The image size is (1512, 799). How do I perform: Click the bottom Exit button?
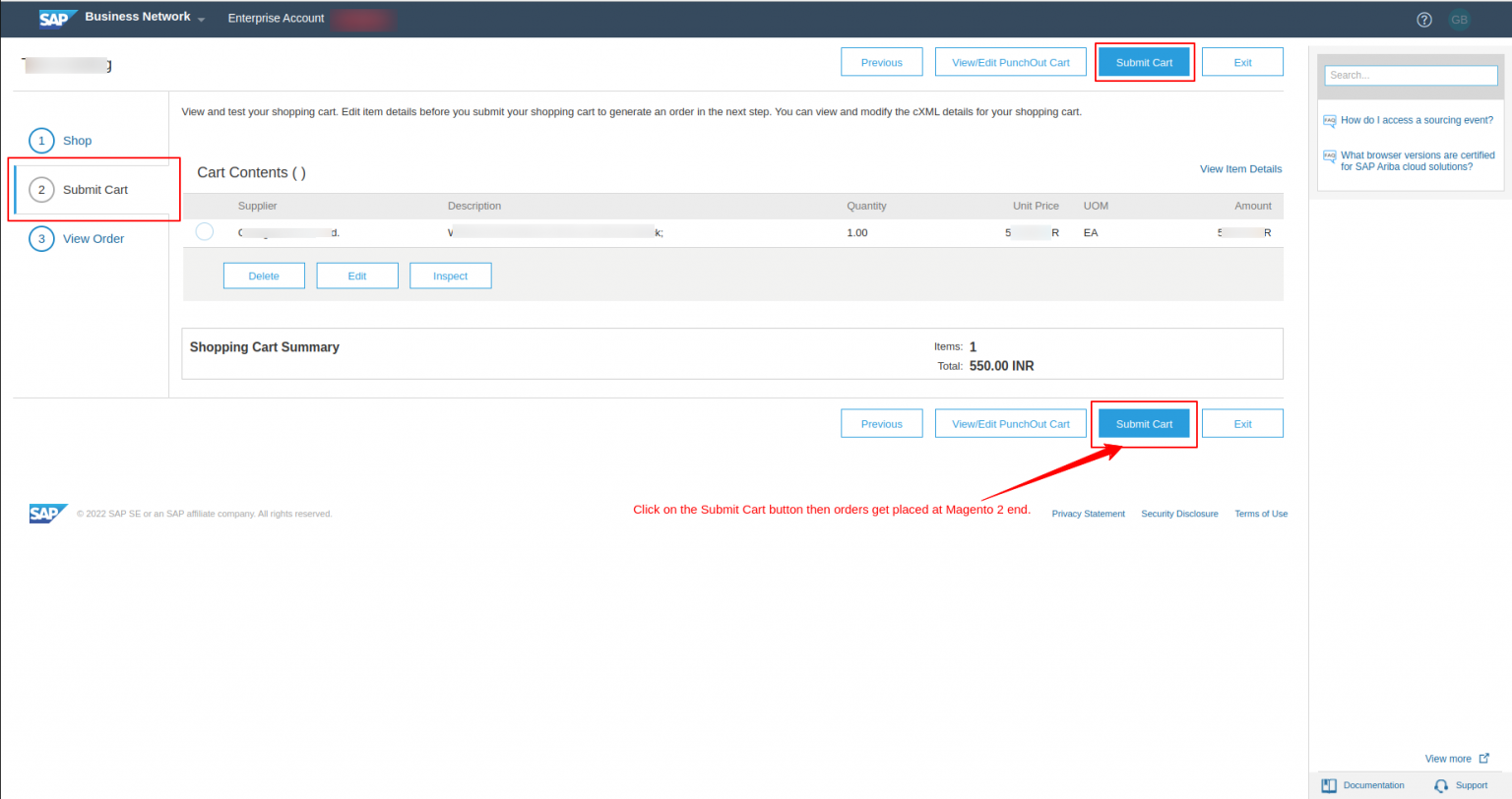[x=1242, y=424]
